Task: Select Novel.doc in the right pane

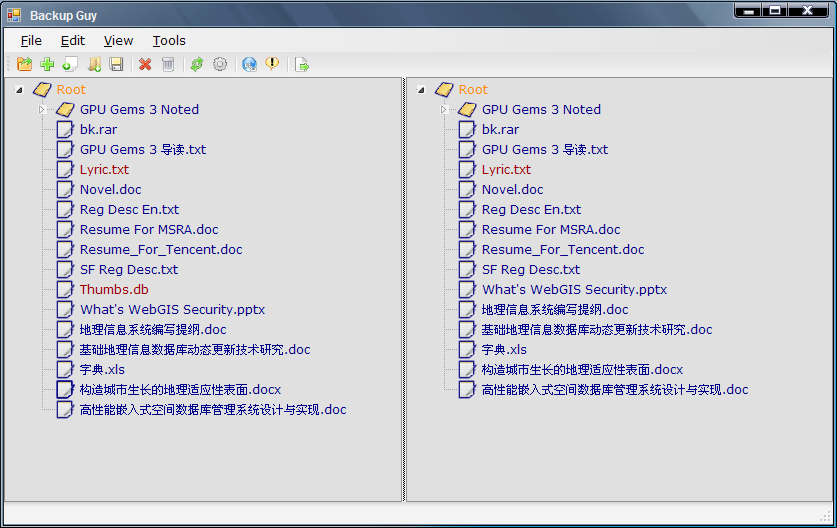Action: (512, 190)
